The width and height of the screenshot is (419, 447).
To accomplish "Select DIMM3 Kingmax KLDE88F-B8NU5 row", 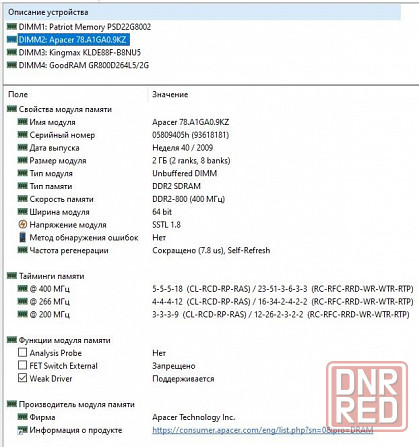I will (74, 53).
